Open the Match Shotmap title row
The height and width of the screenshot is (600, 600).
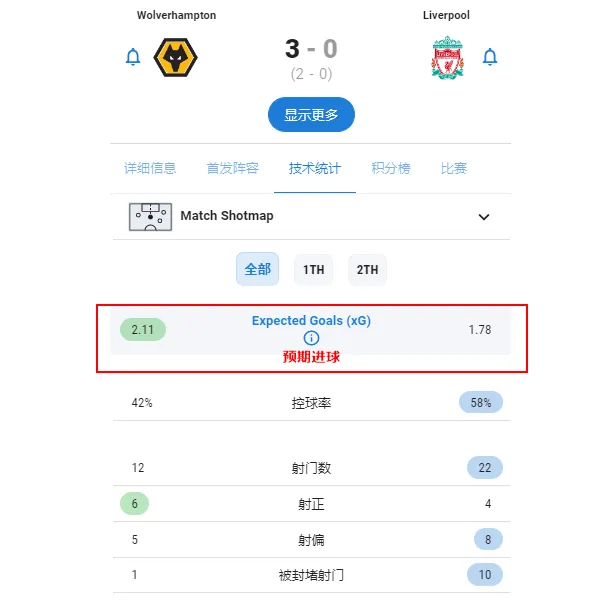click(311, 217)
